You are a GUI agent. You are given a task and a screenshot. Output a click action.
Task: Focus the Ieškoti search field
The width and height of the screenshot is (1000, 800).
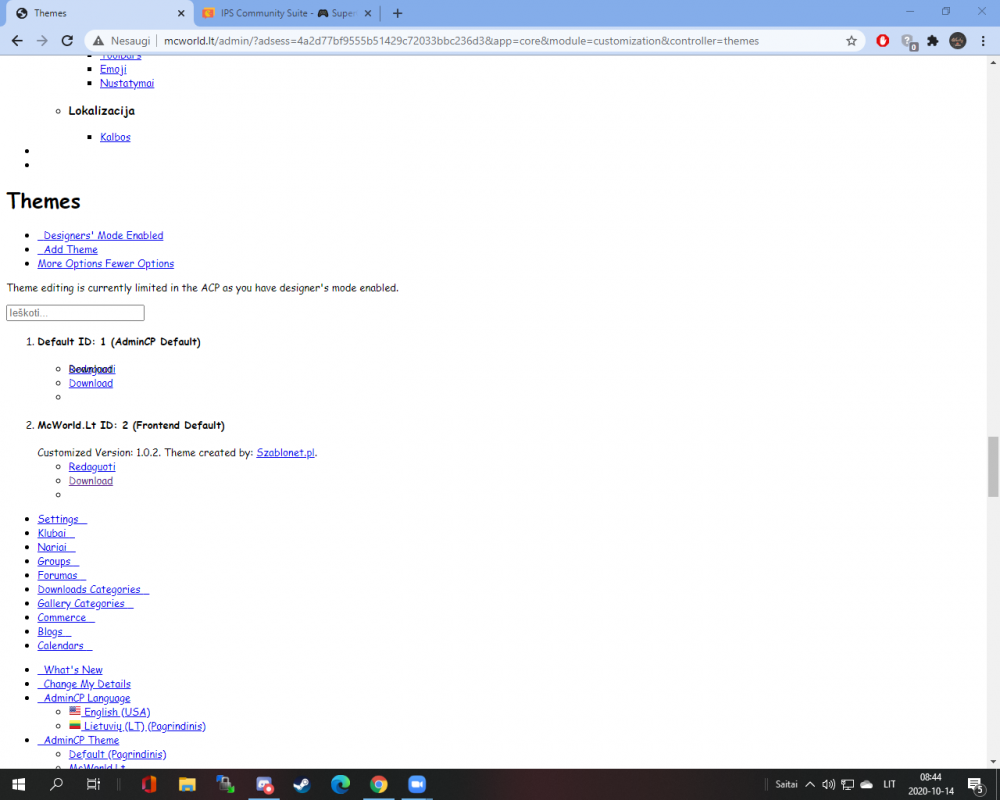pyautogui.click(x=75, y=313)
